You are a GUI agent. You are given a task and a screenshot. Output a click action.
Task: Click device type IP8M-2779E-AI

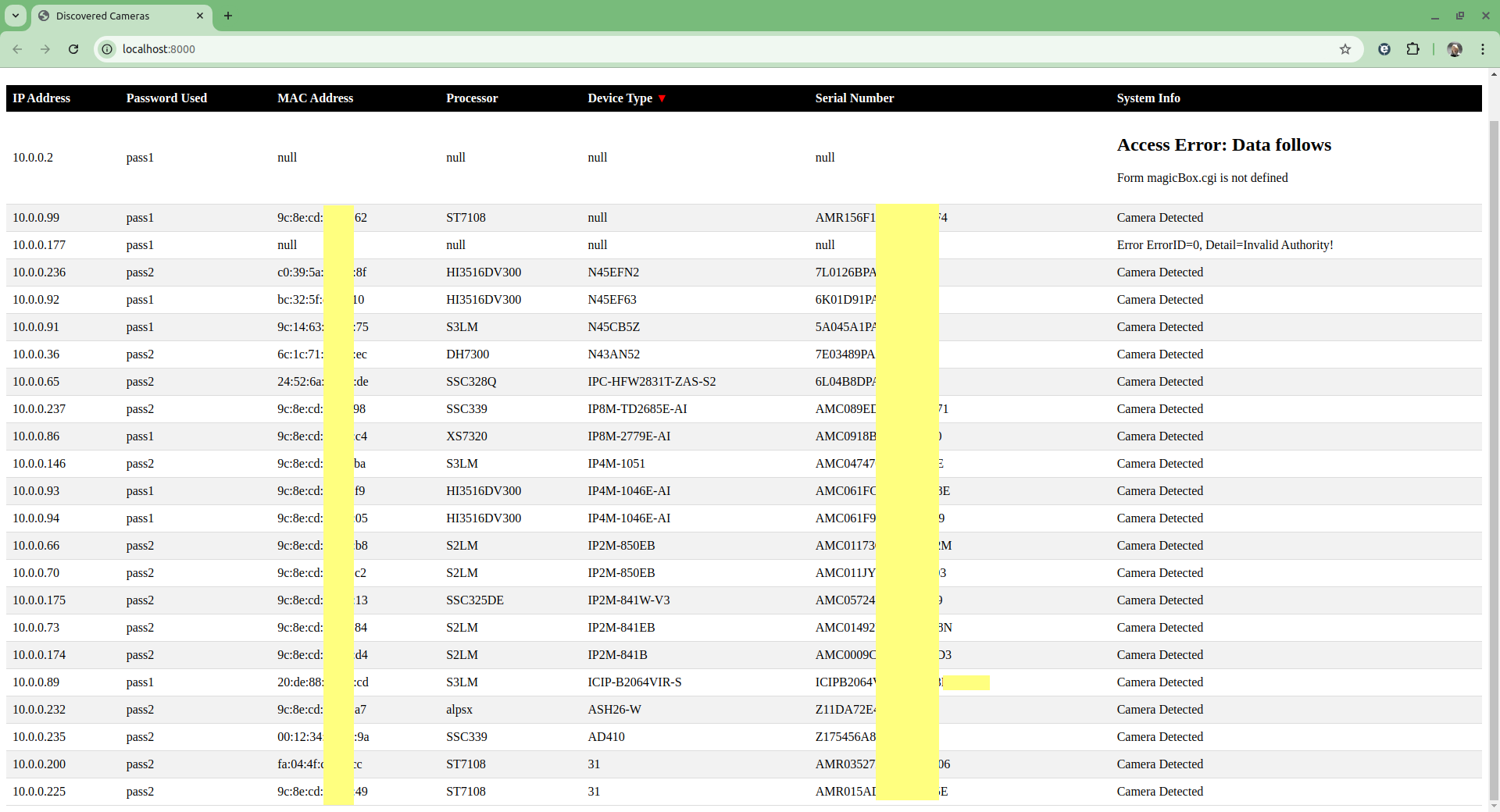pos(629,436)
